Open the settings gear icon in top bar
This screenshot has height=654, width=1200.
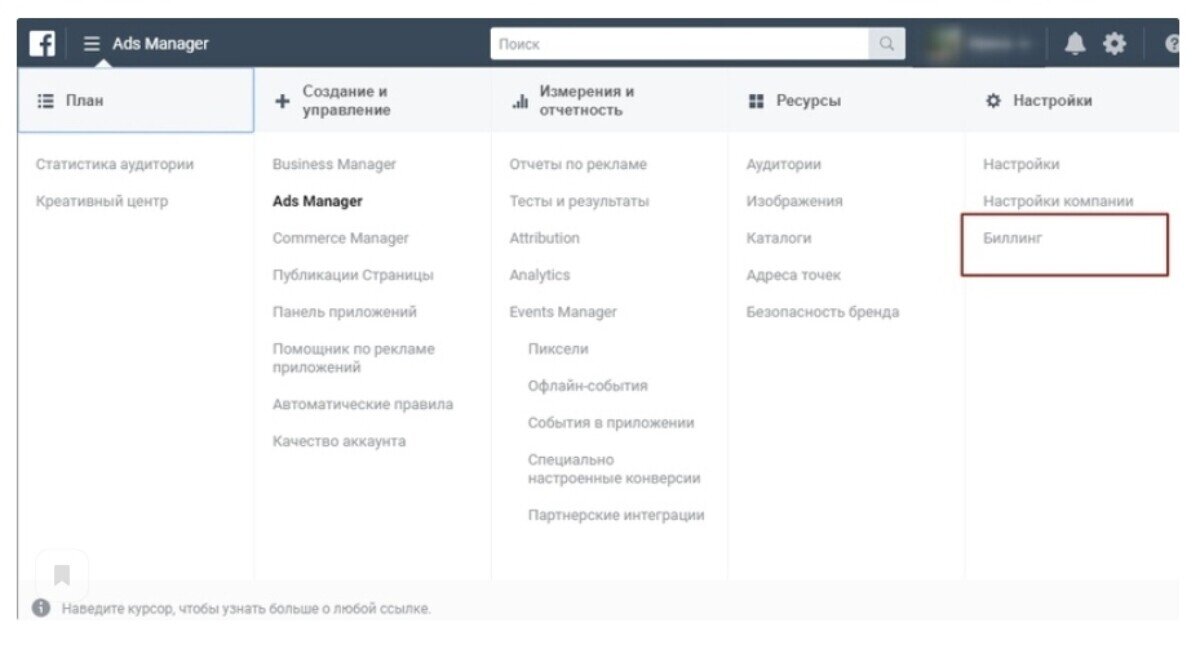click(x=1114, y=44)
